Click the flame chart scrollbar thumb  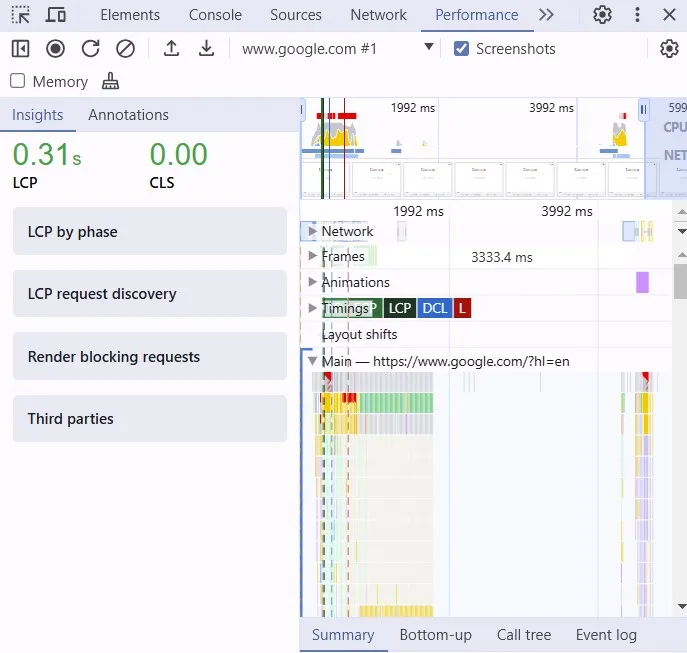[680, 281]
